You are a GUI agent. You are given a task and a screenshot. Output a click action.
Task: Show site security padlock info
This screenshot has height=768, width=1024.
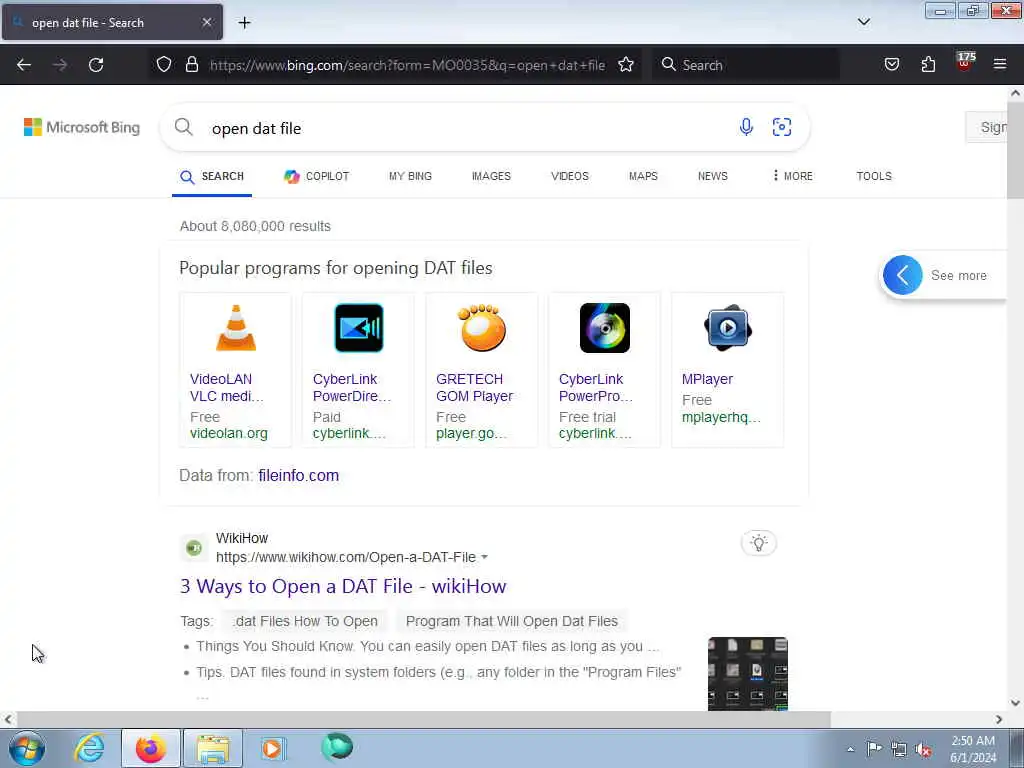click(x=191, y=64)
